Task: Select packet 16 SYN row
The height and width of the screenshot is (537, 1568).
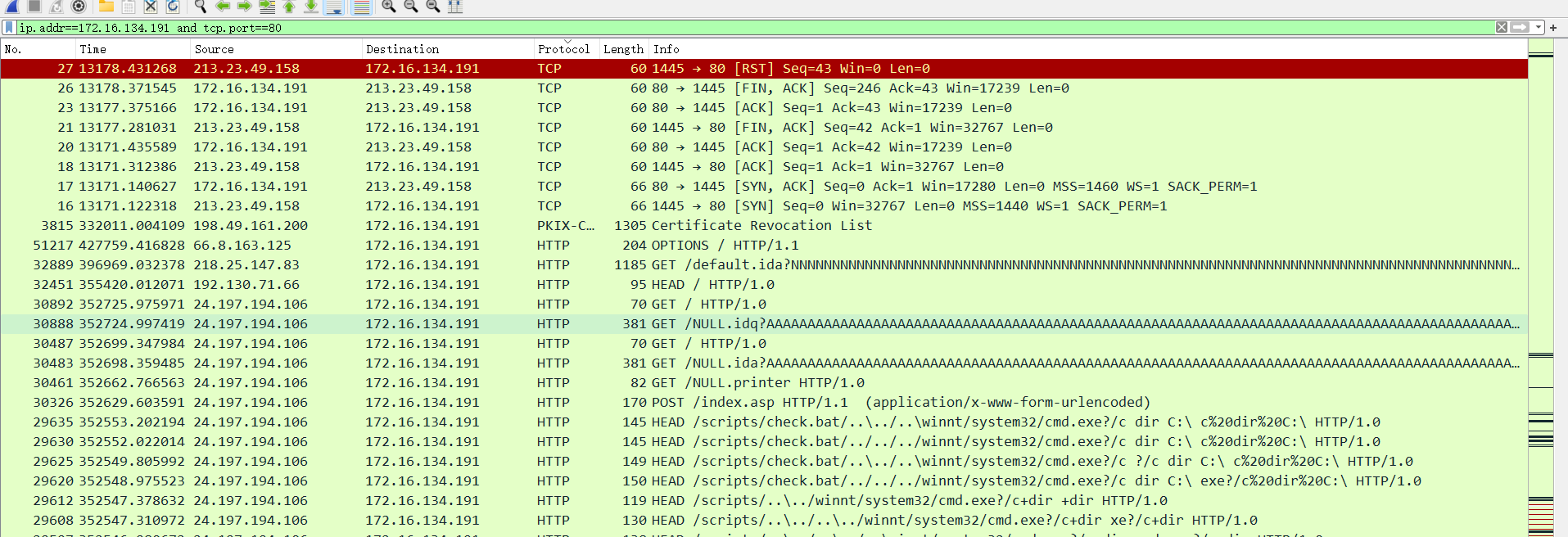Action: (764, 206)
